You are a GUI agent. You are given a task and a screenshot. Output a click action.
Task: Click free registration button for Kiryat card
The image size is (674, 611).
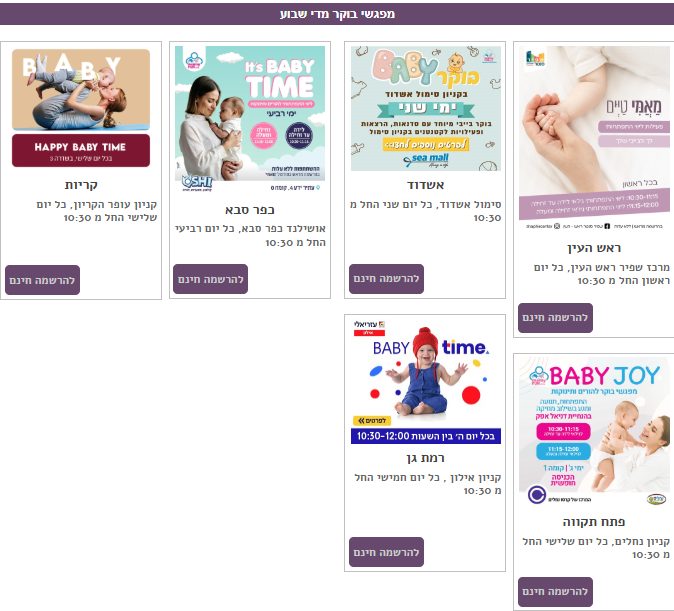pos(43,280)
